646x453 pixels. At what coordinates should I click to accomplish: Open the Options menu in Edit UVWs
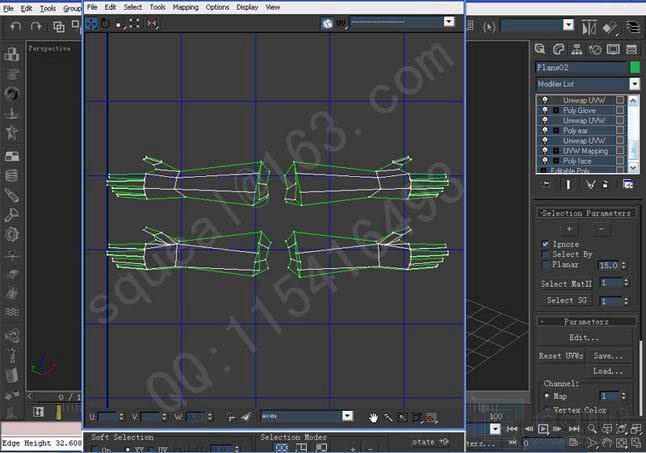click(217, 7)
